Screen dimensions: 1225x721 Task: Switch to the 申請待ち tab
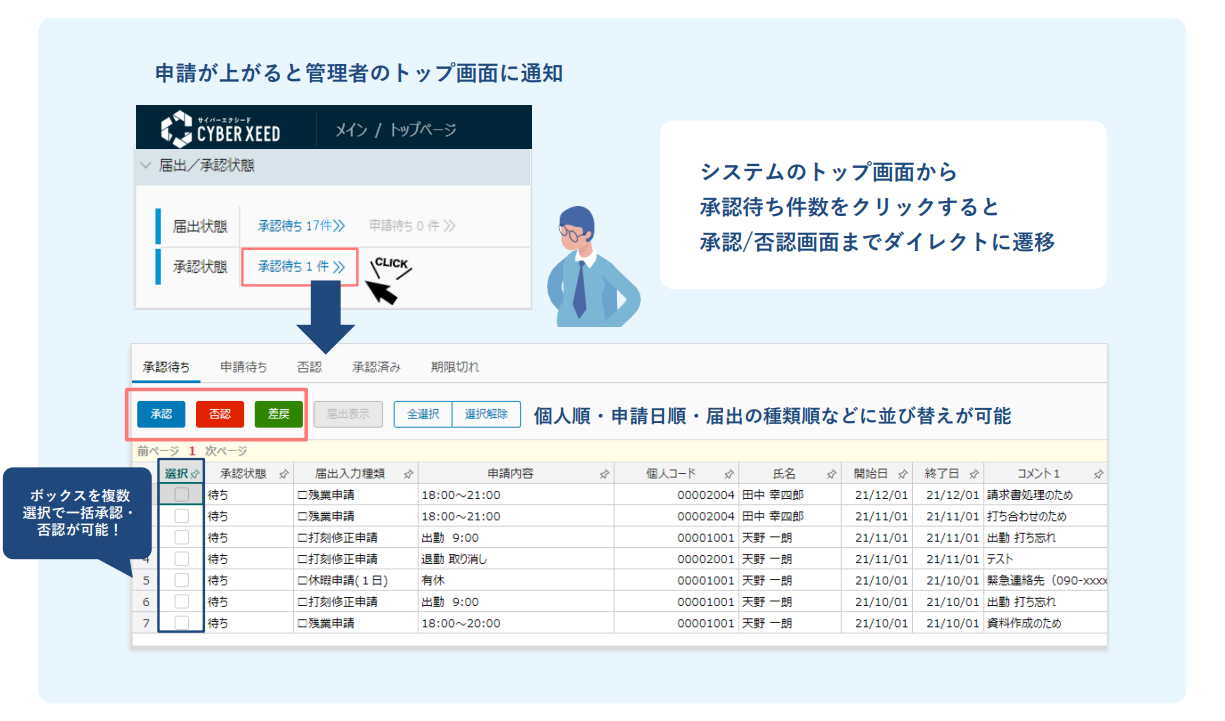pyautogui.click(x=243, y=367)
